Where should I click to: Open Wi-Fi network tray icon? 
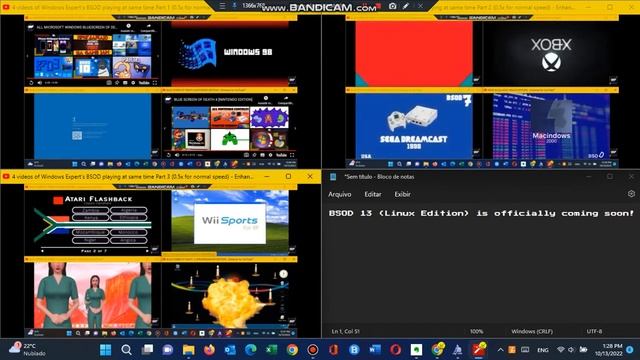pyautogui.click(x=561, y=350)
